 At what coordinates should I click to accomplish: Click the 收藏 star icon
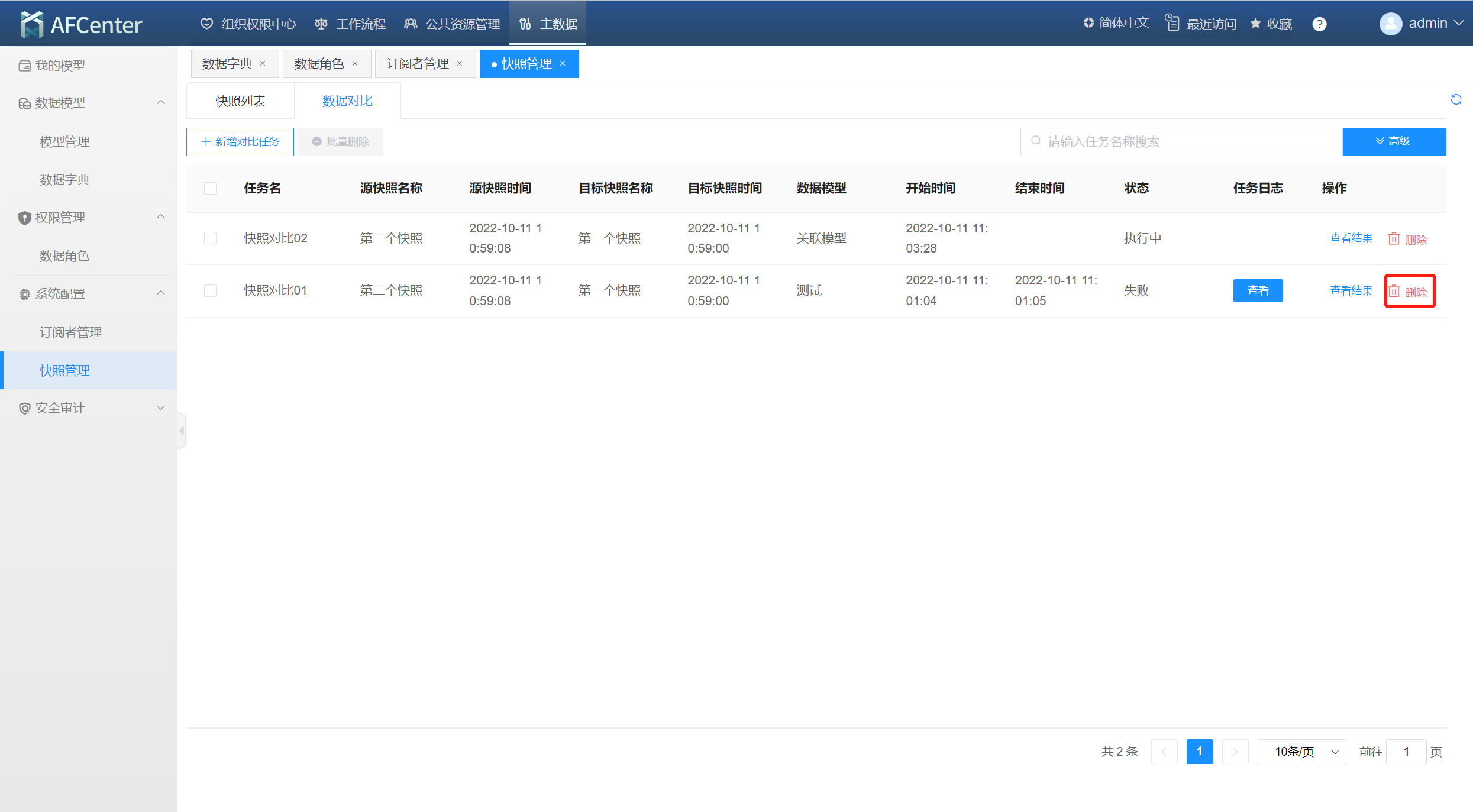[1255, 24]
